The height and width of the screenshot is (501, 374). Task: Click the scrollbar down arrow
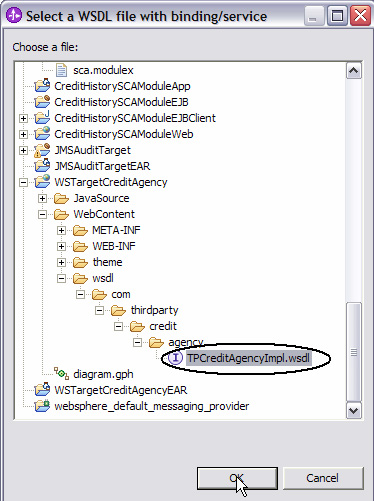point(354,411)
